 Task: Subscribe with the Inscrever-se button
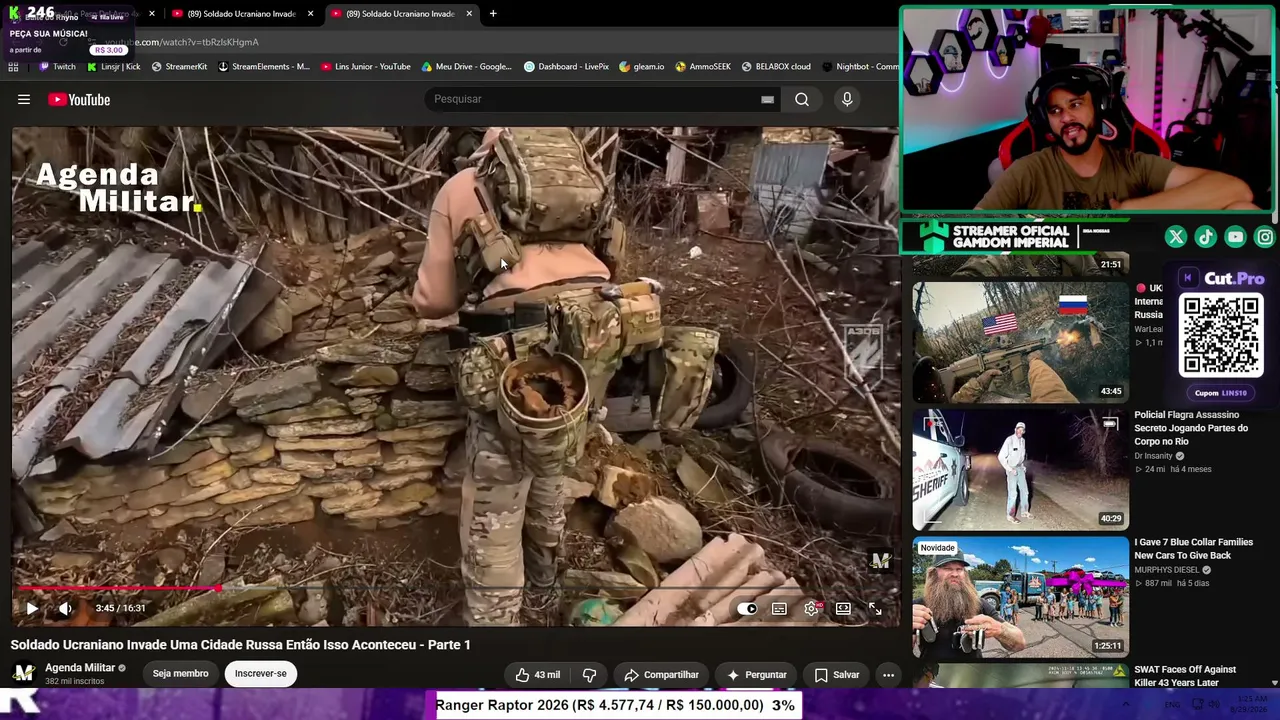click(260, 674)
